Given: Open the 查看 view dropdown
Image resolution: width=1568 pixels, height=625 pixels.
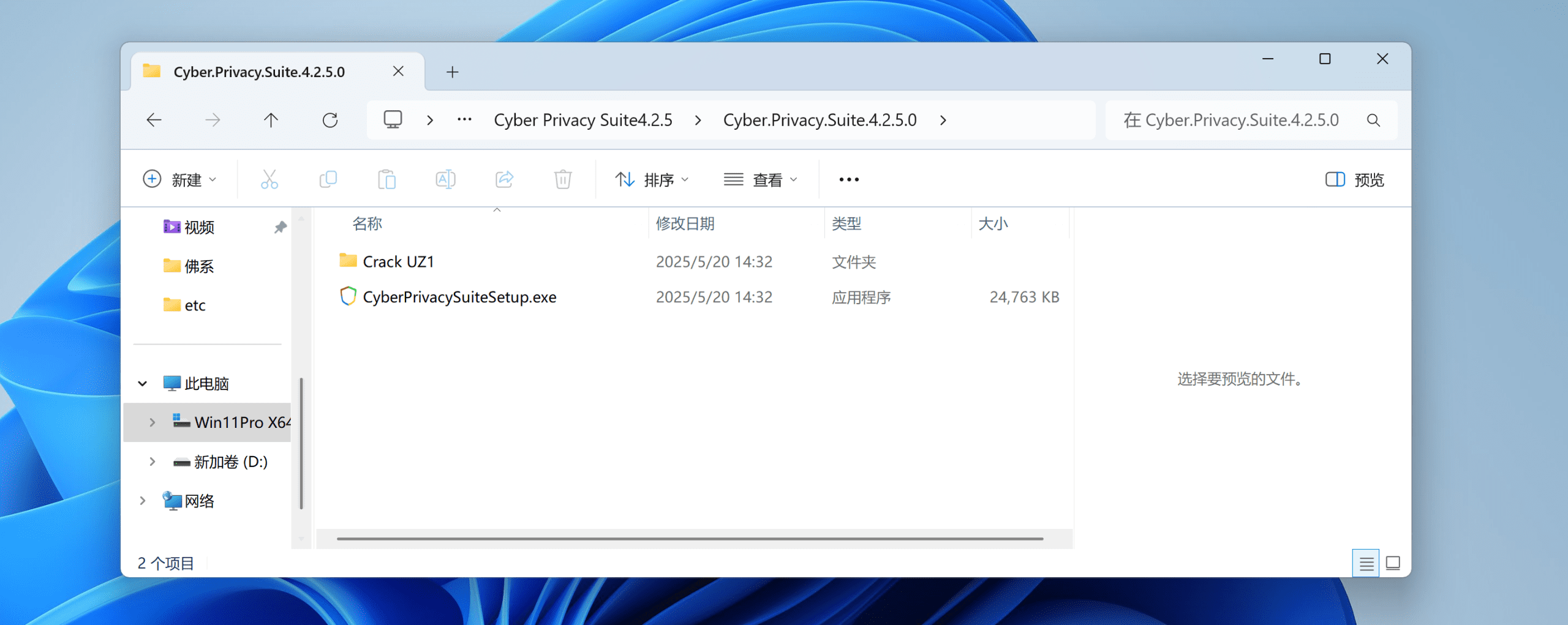Looking at the screenshot, I should [760, 179].
